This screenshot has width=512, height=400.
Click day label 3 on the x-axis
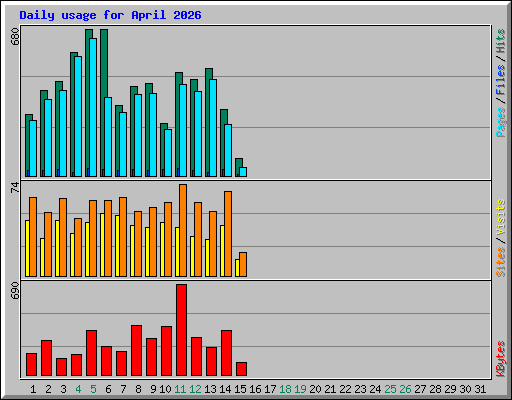(63, 389)
